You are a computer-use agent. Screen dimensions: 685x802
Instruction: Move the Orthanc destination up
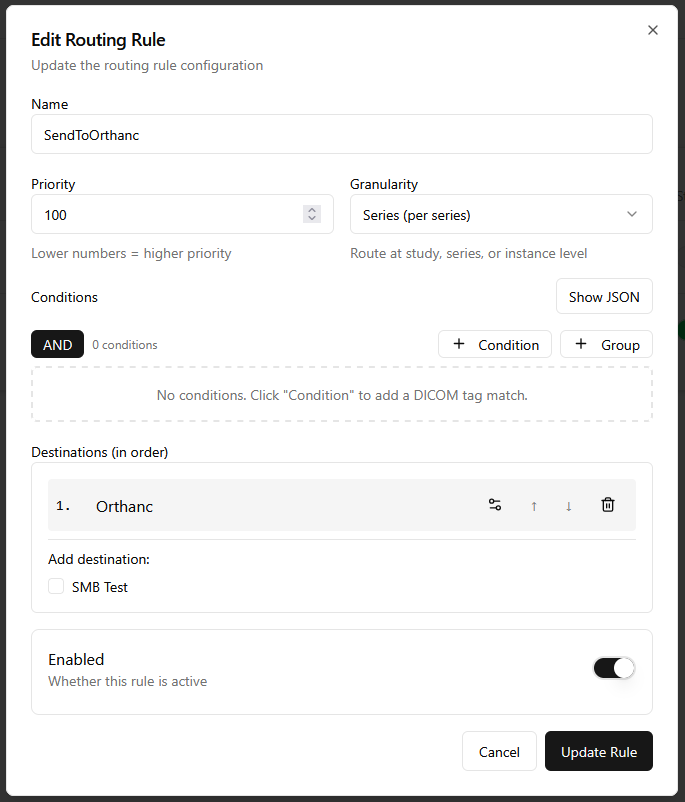coord(534,505)
